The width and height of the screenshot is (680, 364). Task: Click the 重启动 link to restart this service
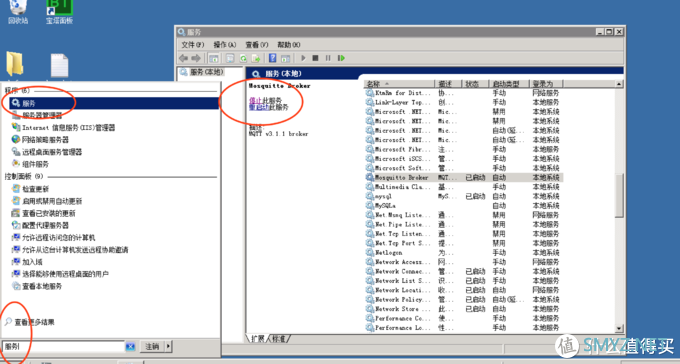(259, 107)
